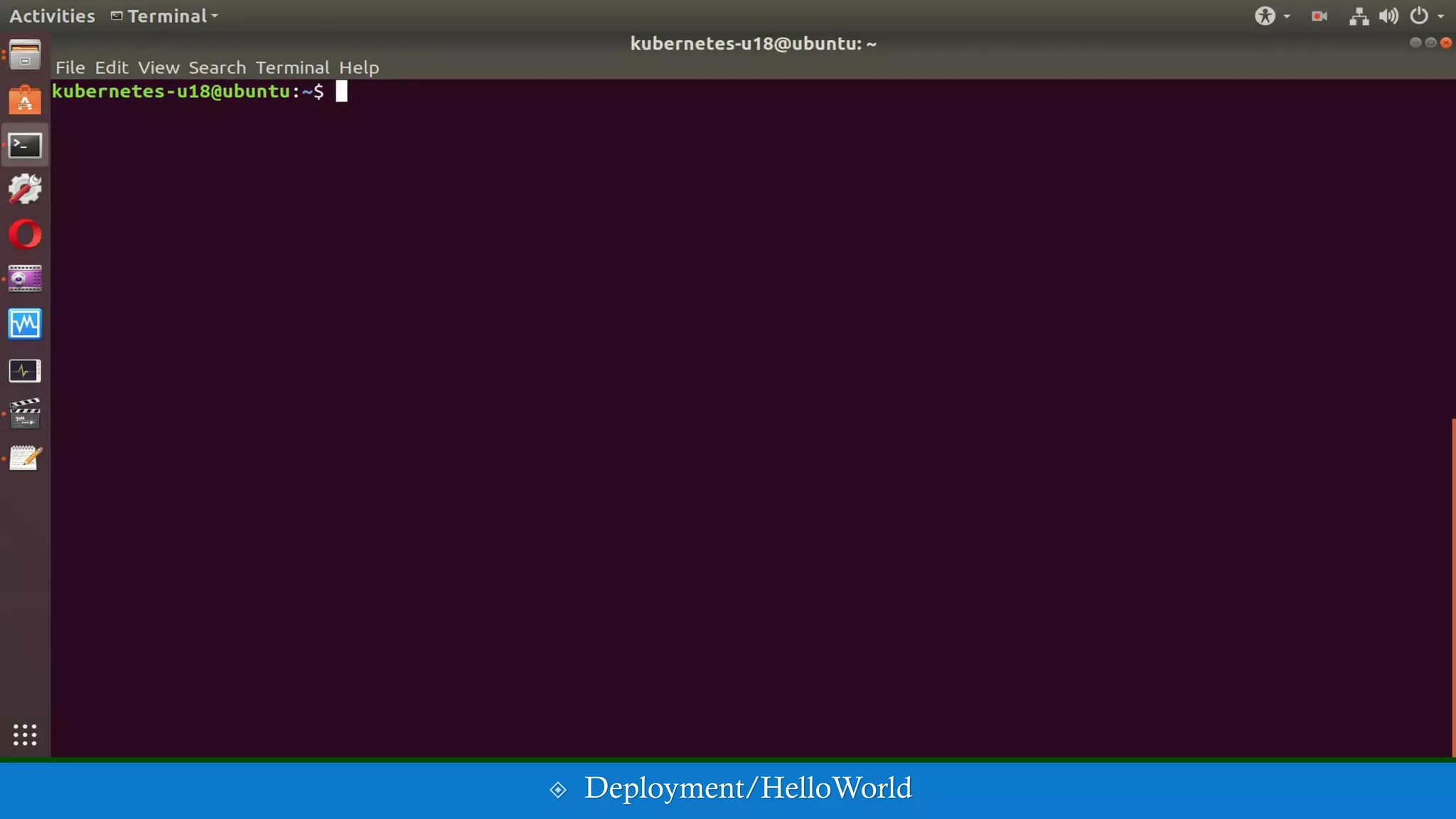The height and width of the screenshot is (819, 1456).
Task: Show Applications grid at dock bottom
Action: (x=25, y=734)
